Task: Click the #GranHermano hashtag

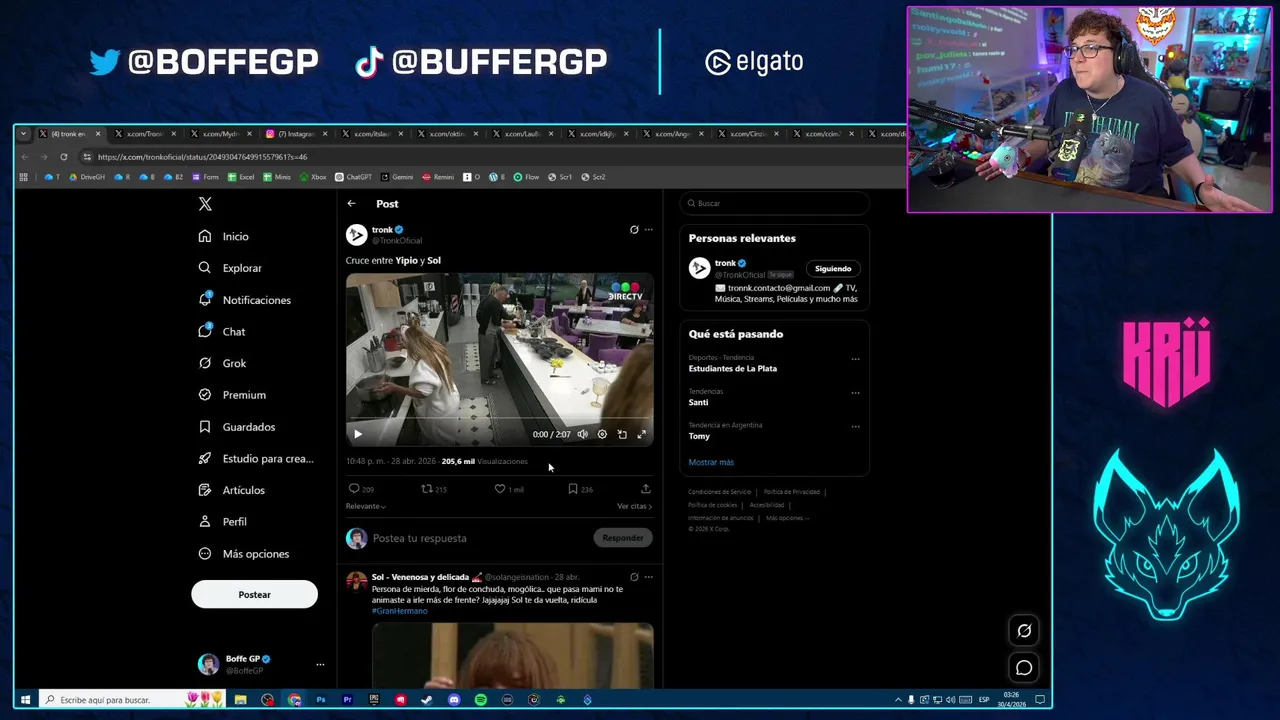Action: tap(400, 611)
